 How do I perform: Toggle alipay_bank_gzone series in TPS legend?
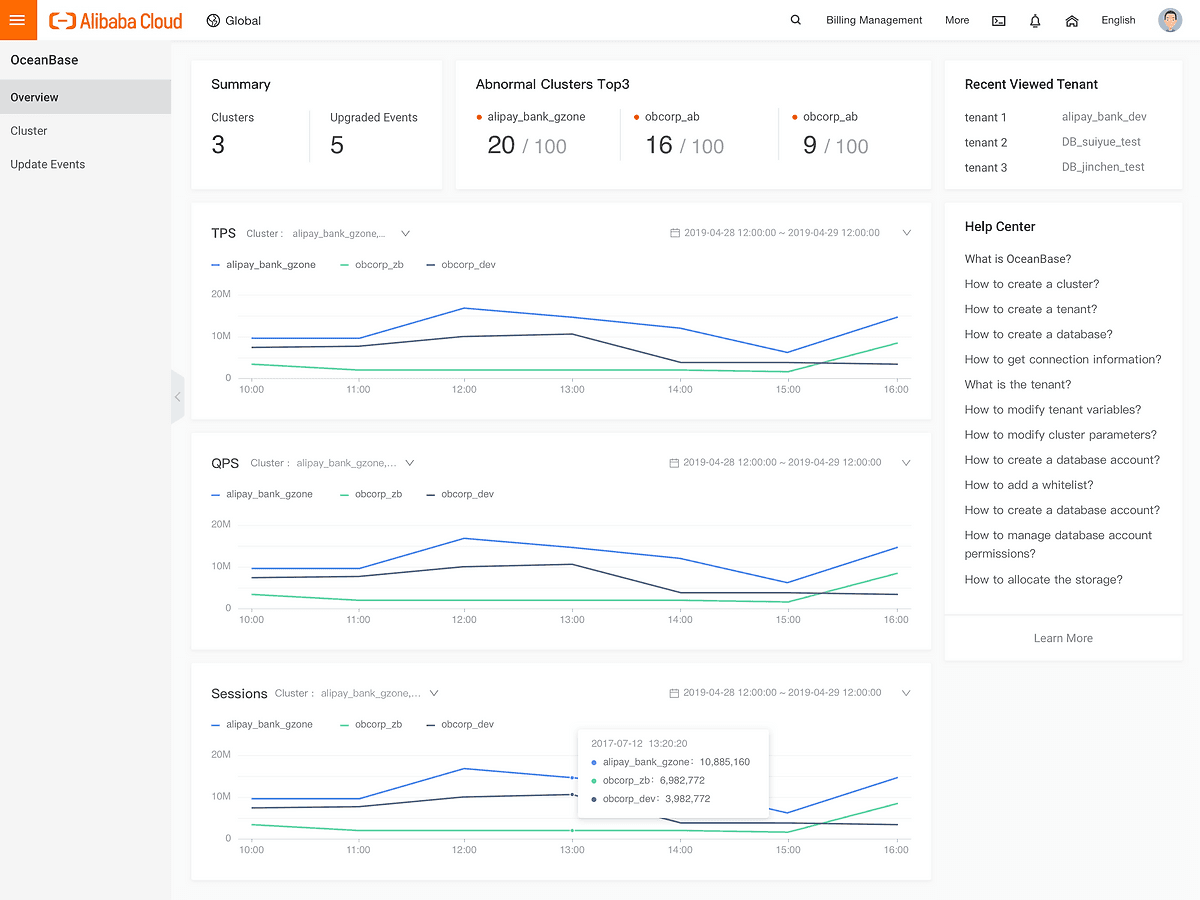[264, 265]
